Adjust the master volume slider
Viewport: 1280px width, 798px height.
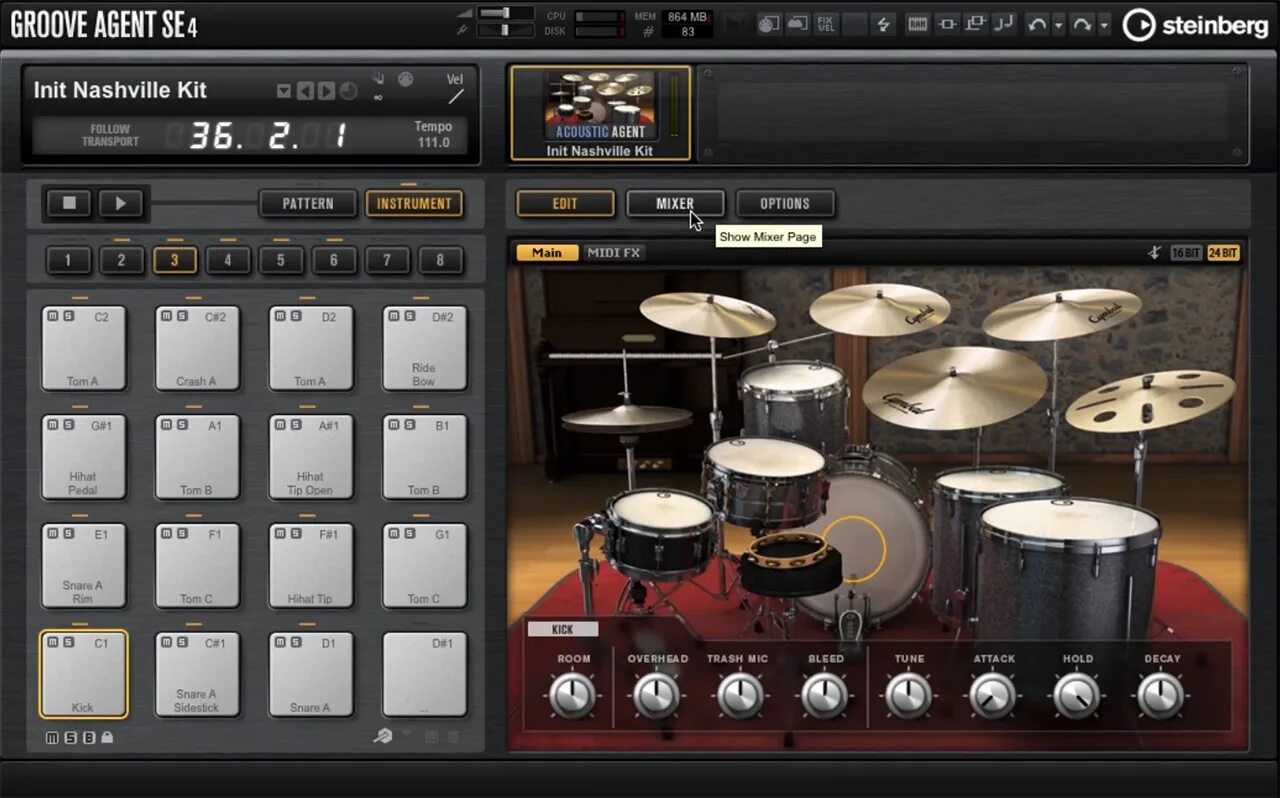pos(505,12)
